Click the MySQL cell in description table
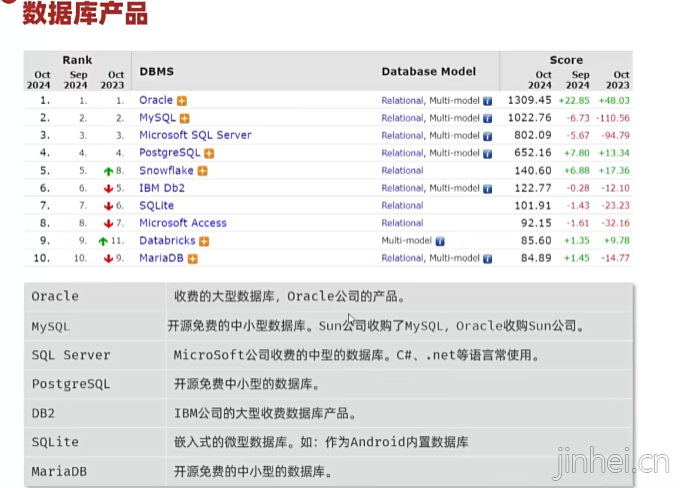Viewport: 680px width, 488px height. click(95, 326)
